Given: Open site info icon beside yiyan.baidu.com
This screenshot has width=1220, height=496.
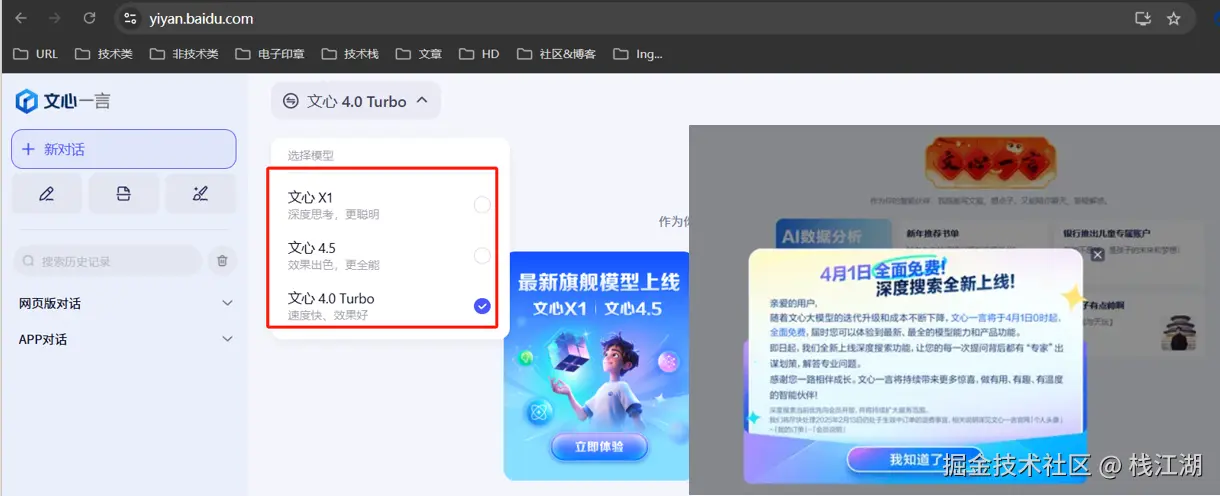Looking at the screenshot, I should pos(130,18).
